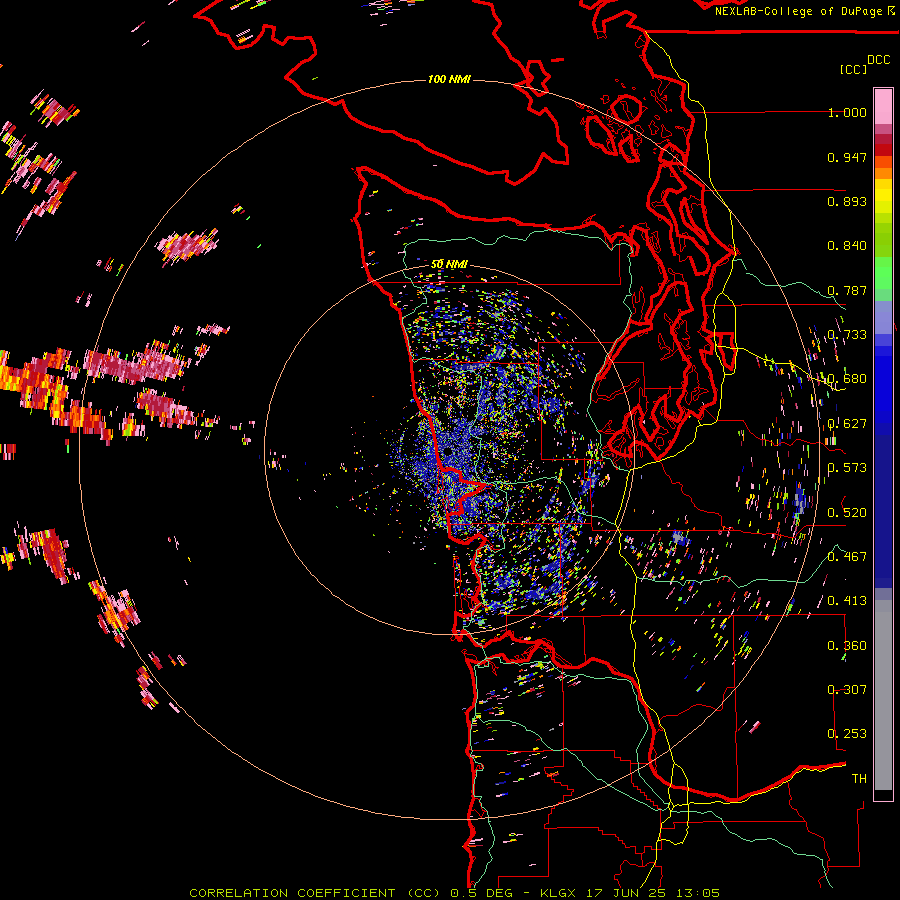
Task: Click the 0.947 scale value
Action: (x=847, y=157)
